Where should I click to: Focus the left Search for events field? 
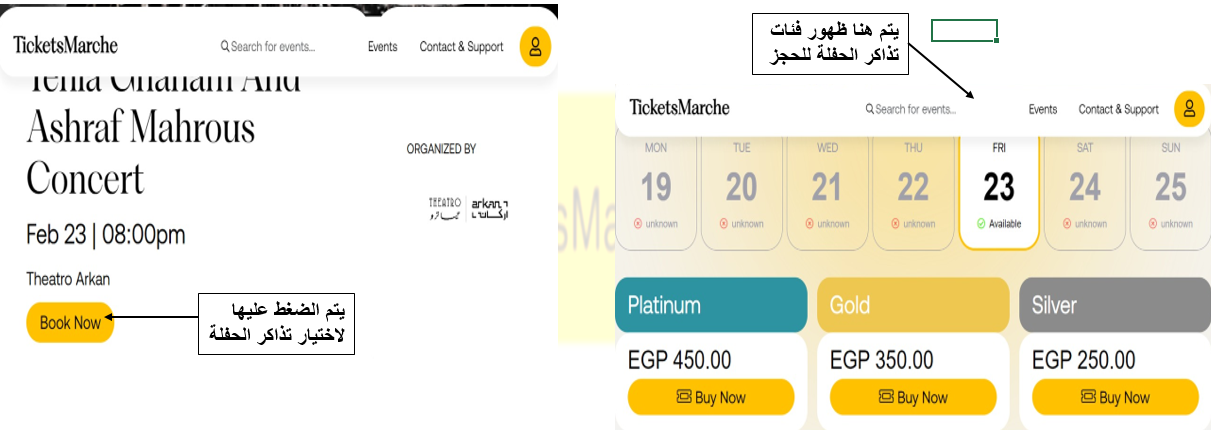[268, 47]
